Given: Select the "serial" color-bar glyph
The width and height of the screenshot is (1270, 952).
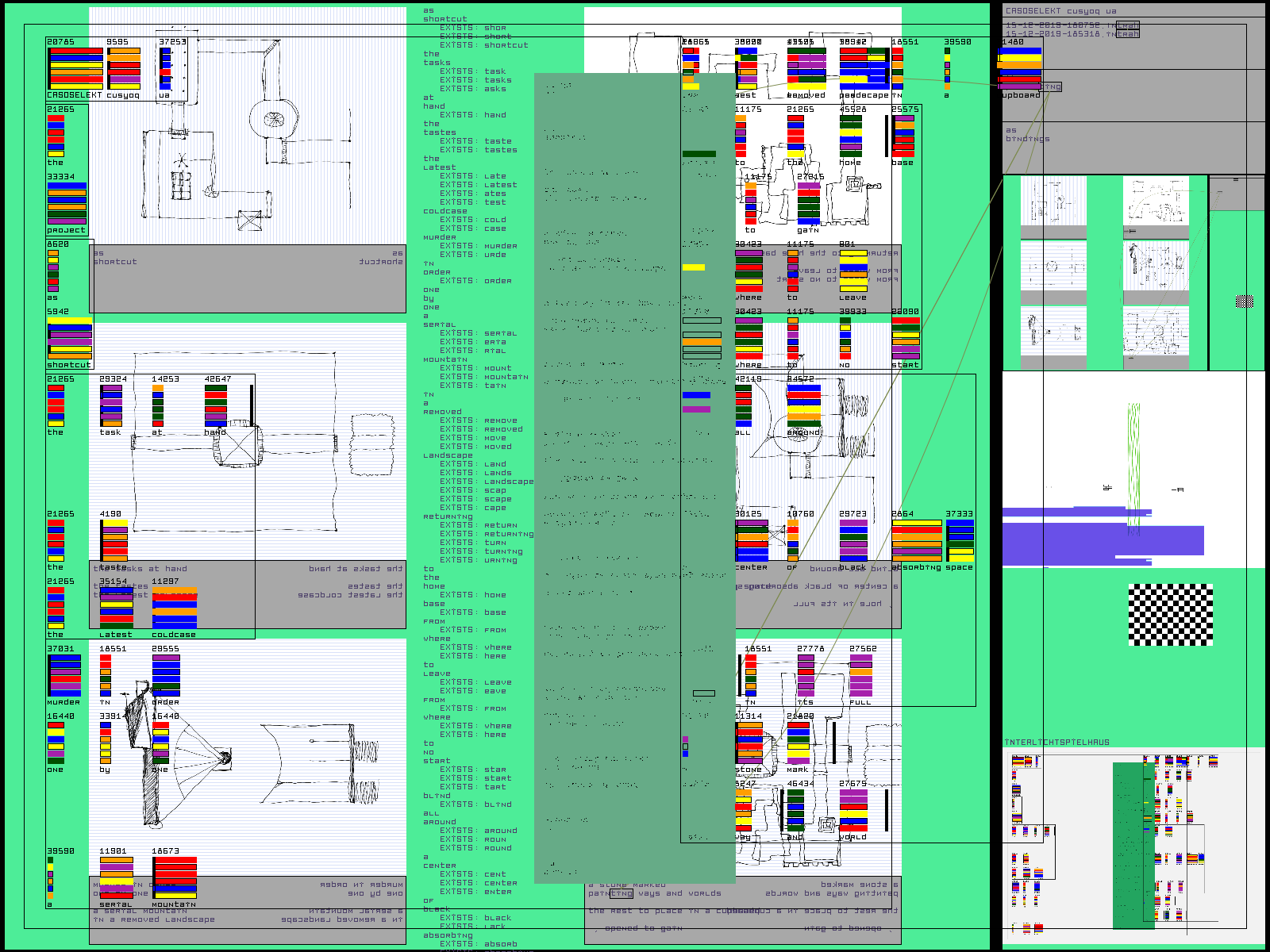Looking at the screenshot, I should point(116,877).
